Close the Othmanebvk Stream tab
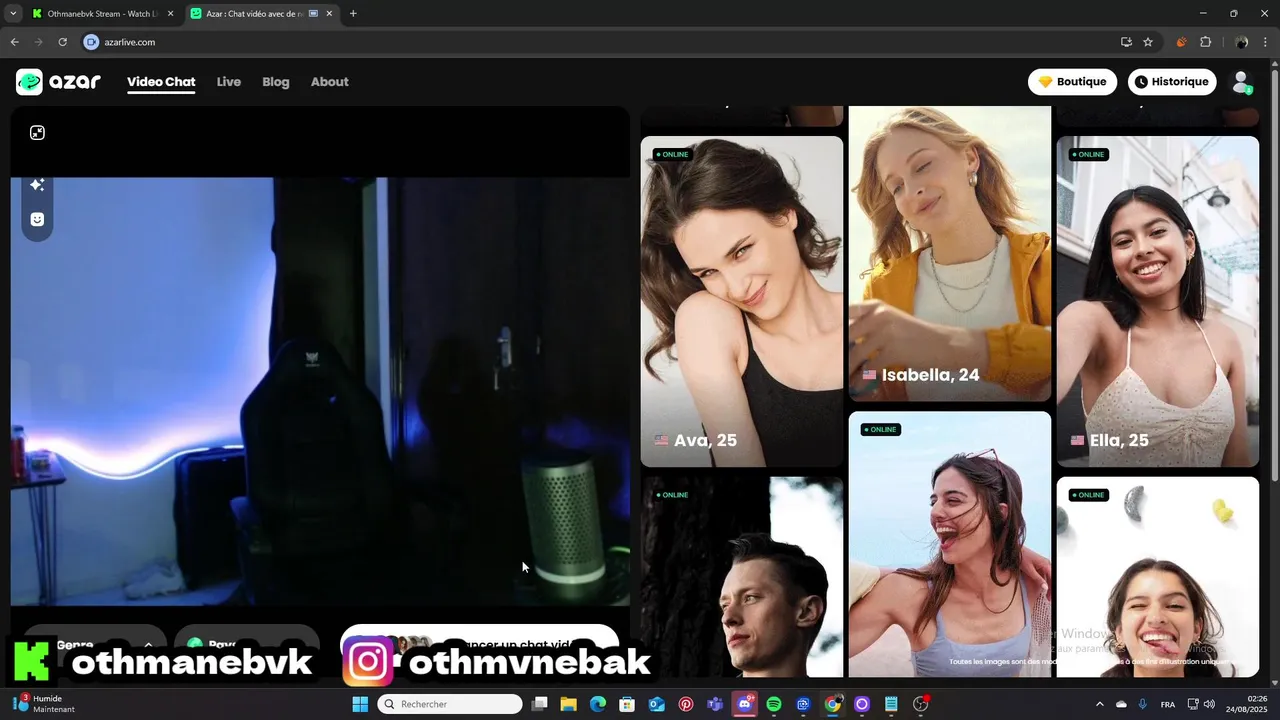 pyautogui.click(x=170, y=14)
